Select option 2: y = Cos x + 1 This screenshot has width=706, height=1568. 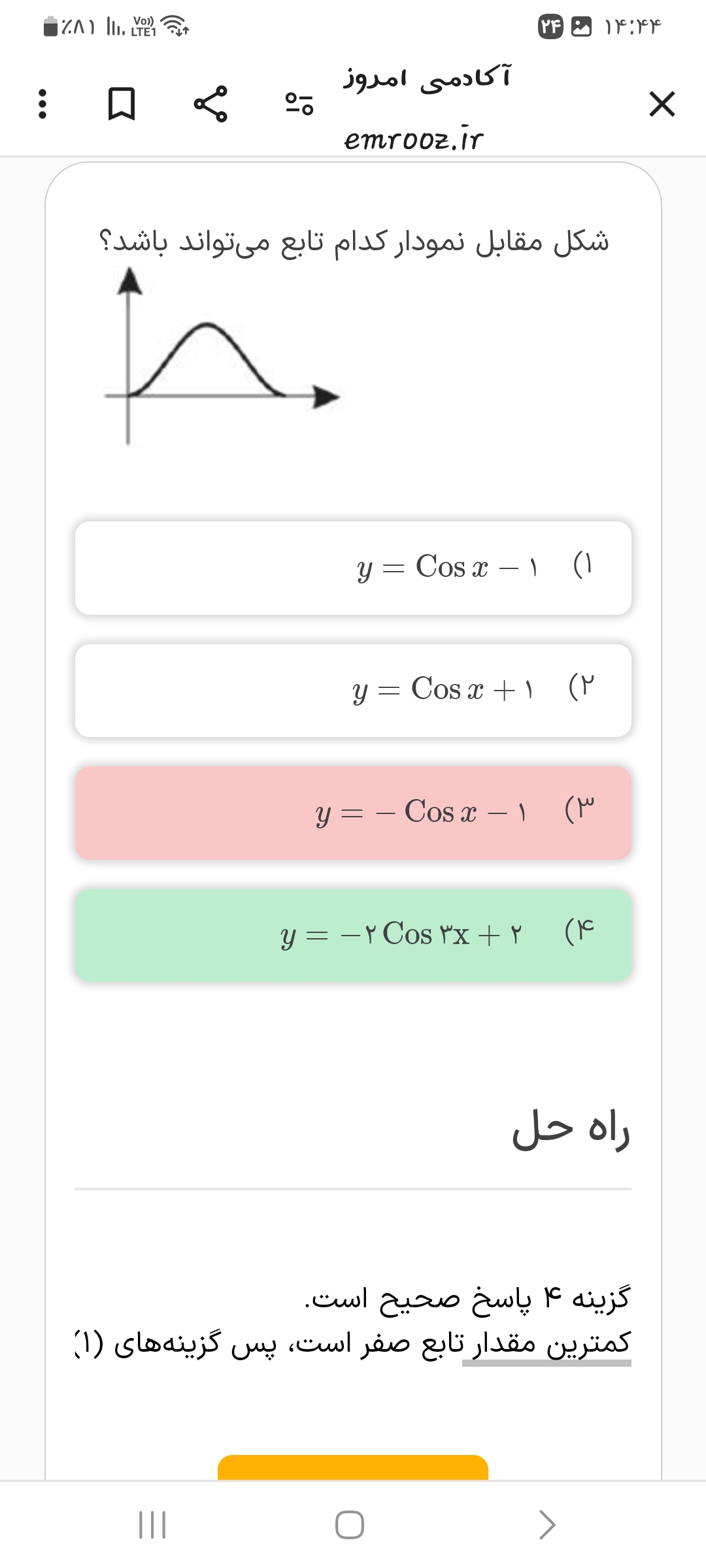click(x=353, y=691)
